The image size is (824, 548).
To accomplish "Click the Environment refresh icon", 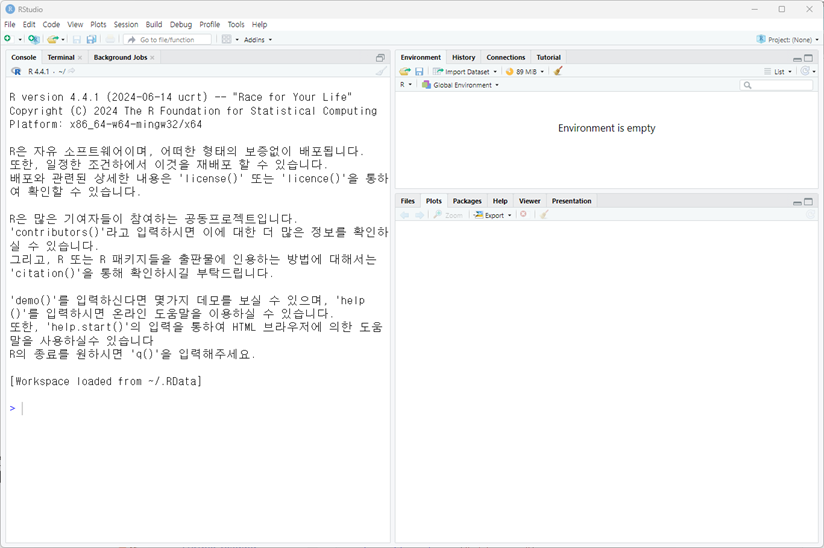I will click(x=805, y=71).
